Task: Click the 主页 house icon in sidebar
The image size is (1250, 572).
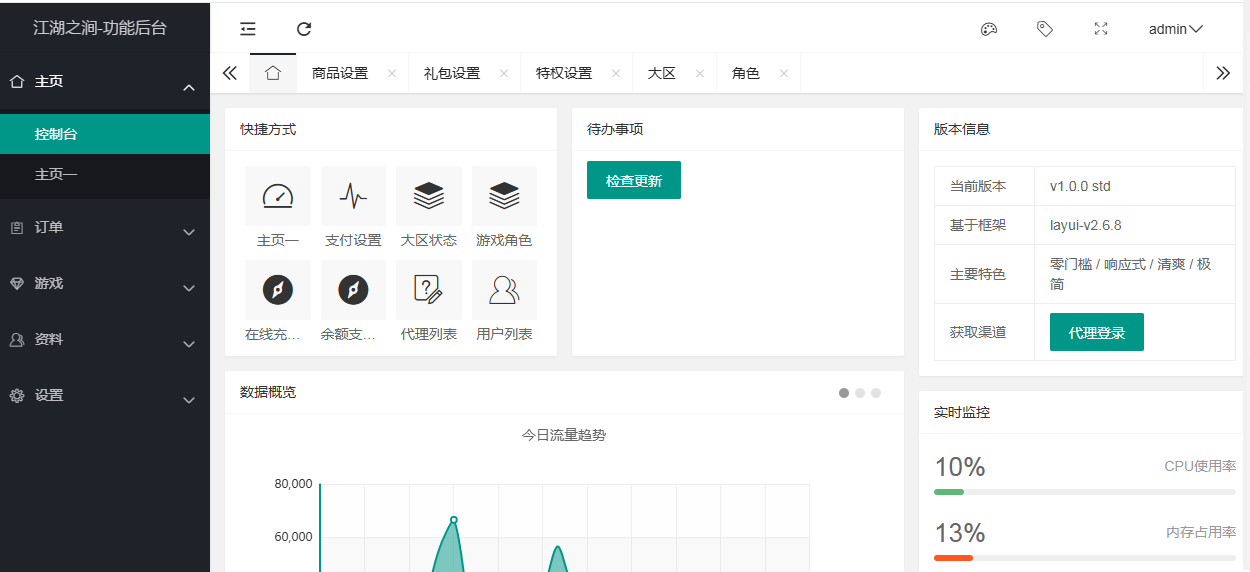Action: (17, 82)
